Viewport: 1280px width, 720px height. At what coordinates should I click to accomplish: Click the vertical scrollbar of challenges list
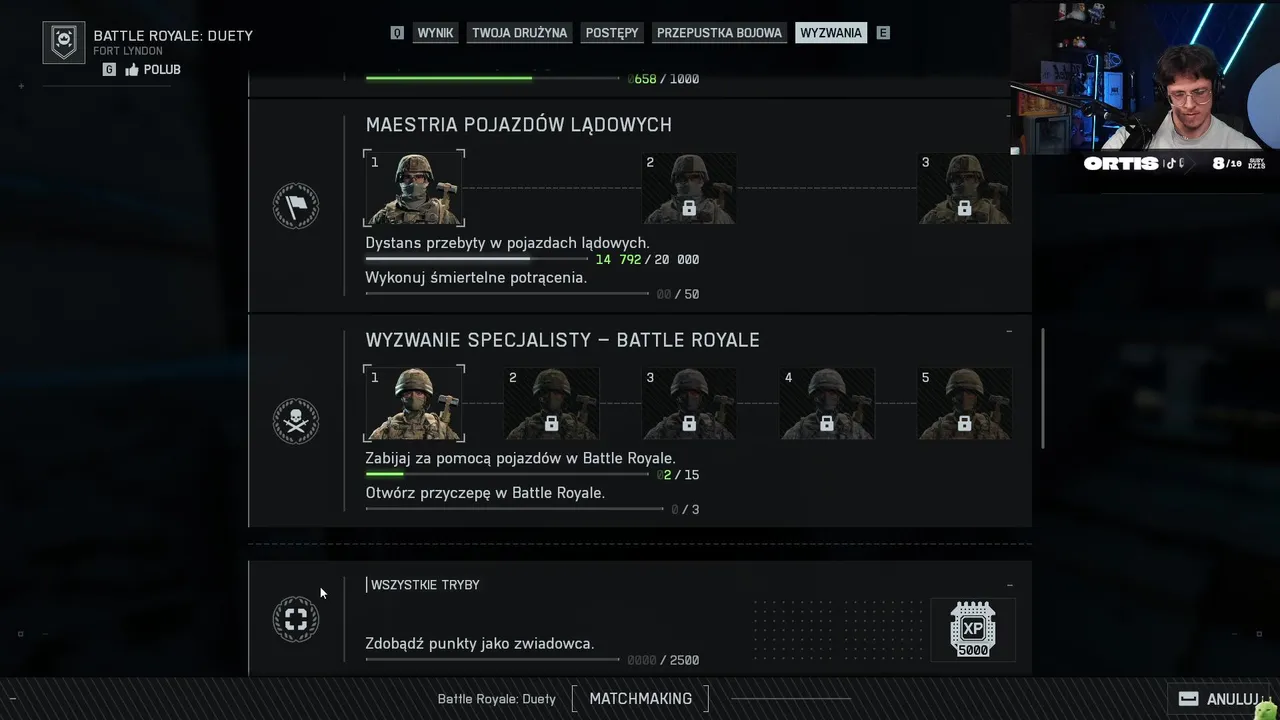[1043, 388]
